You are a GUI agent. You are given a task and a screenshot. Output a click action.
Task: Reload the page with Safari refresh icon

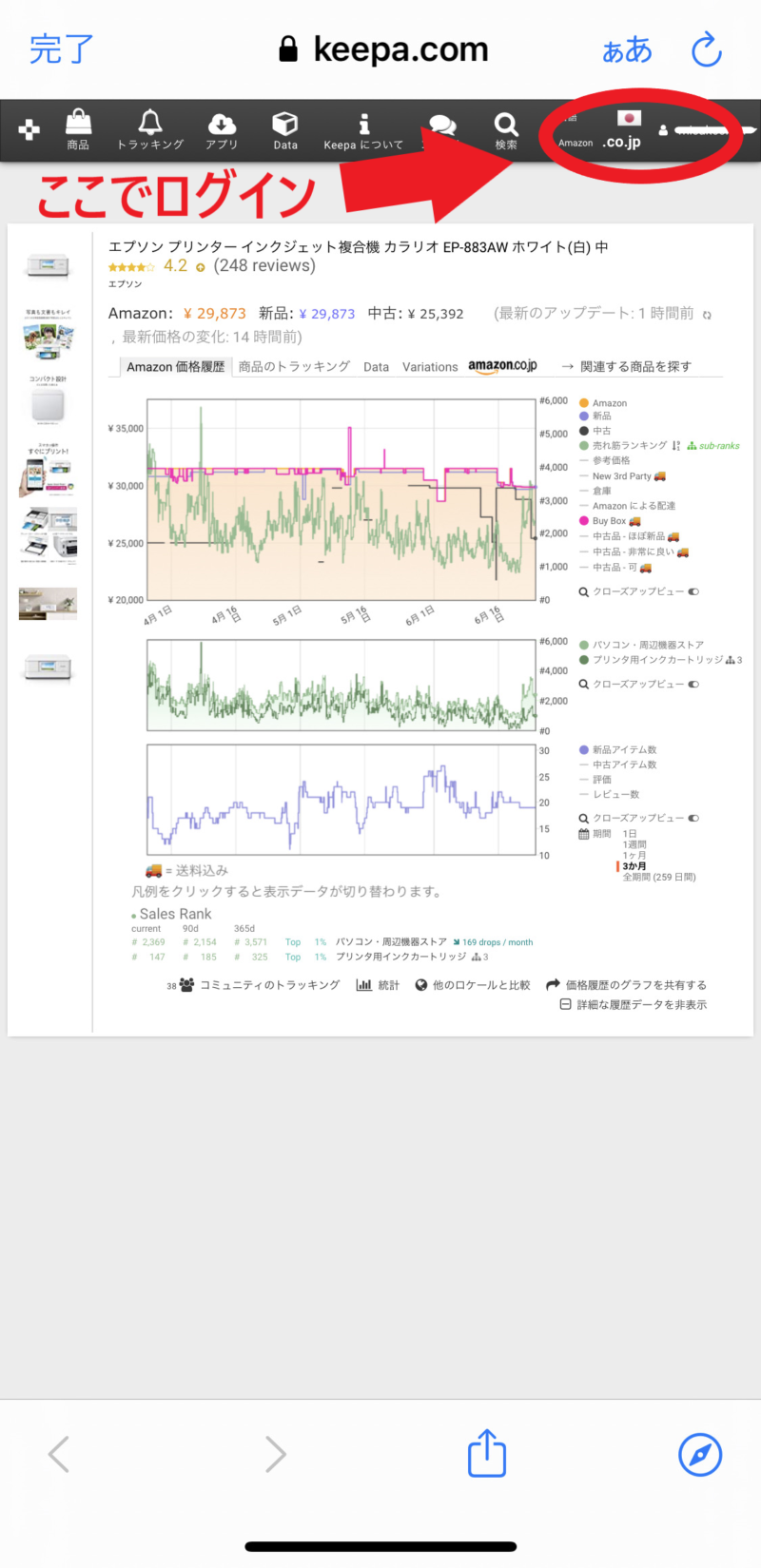pyautogui.click(x=706, y=49)
